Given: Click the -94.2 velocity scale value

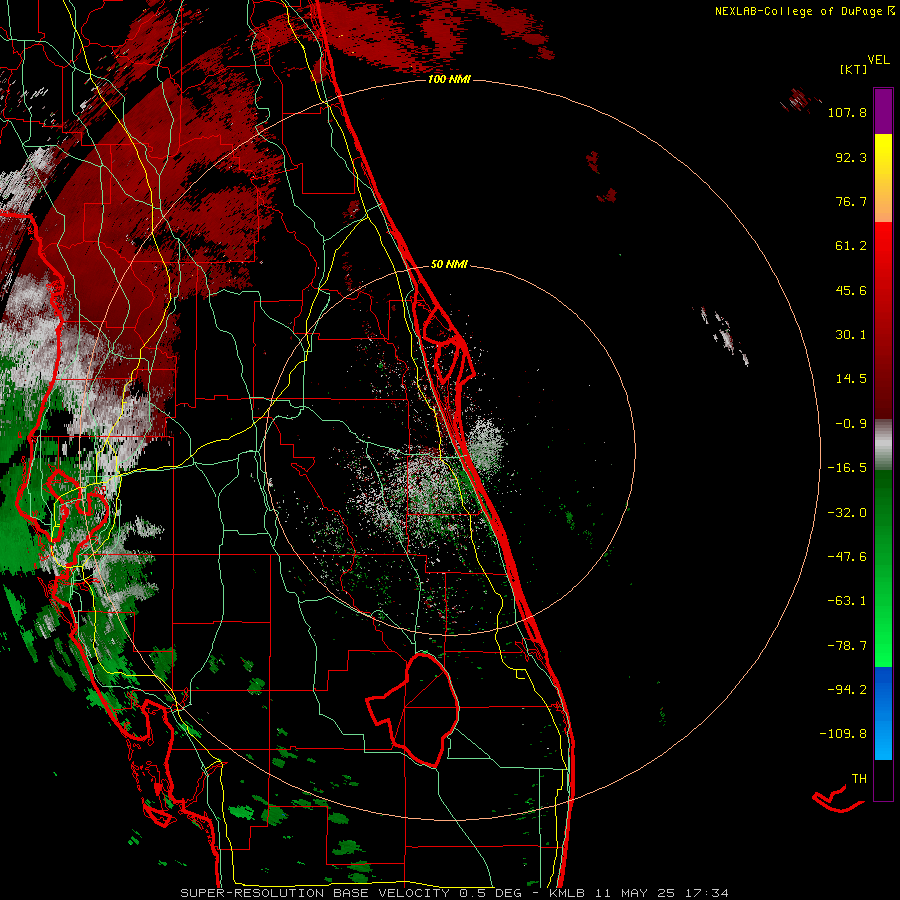Looking at the screenshot, I should point(847,690).
